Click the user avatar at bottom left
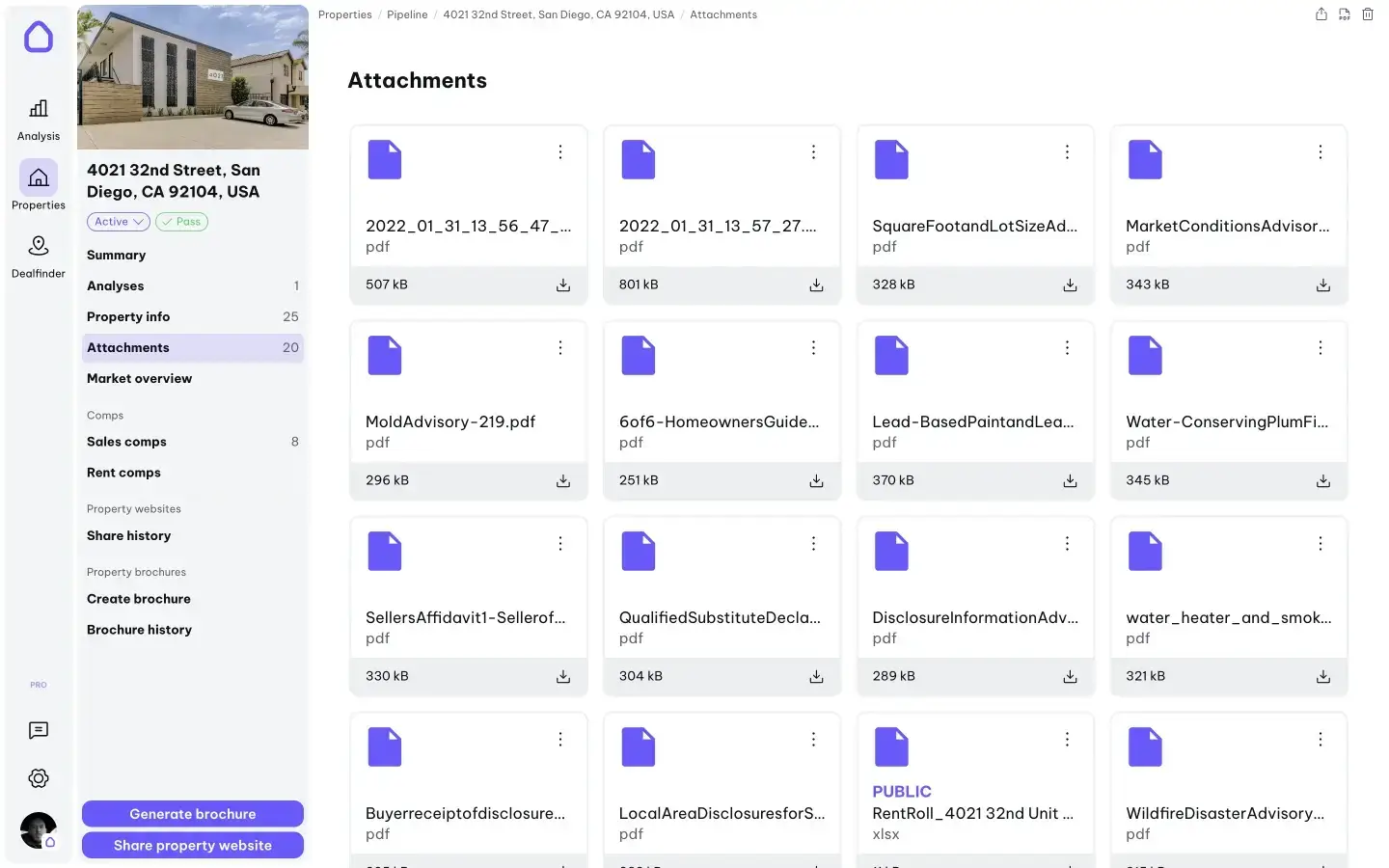 coord(38,830)
